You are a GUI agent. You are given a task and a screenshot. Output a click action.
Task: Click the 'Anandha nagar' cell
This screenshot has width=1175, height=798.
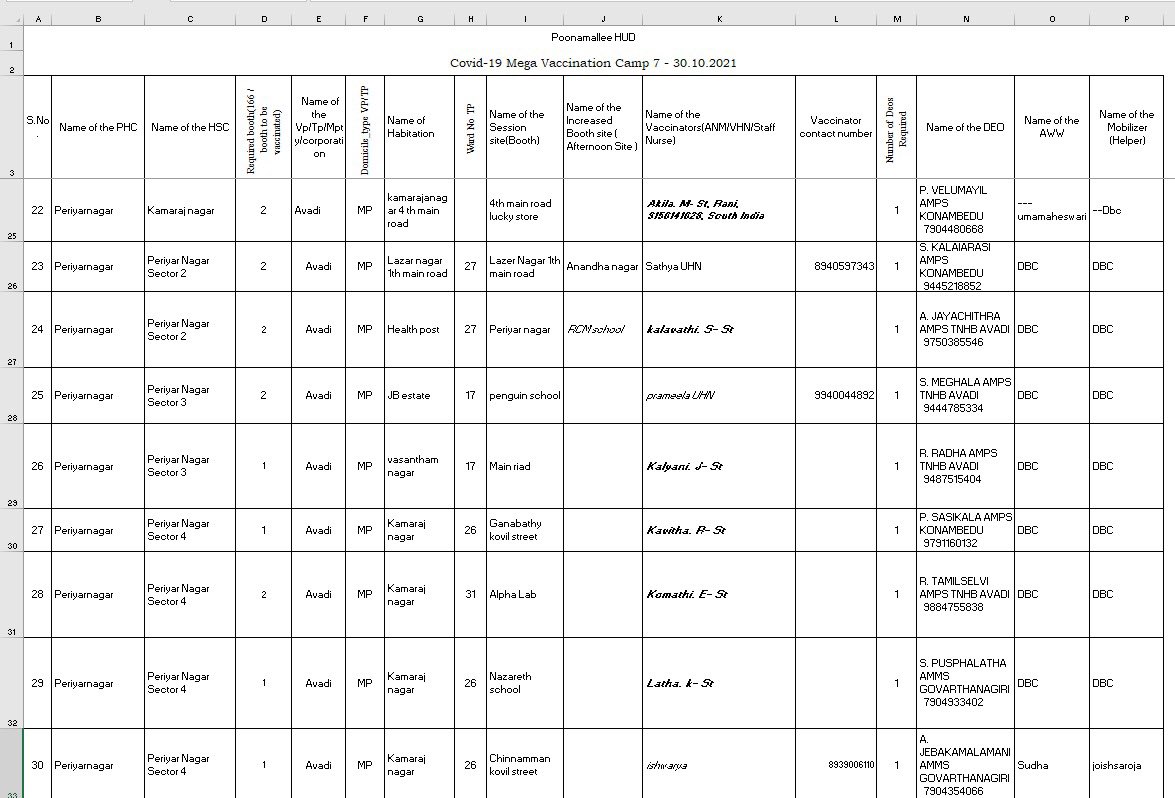click(602, 267)
